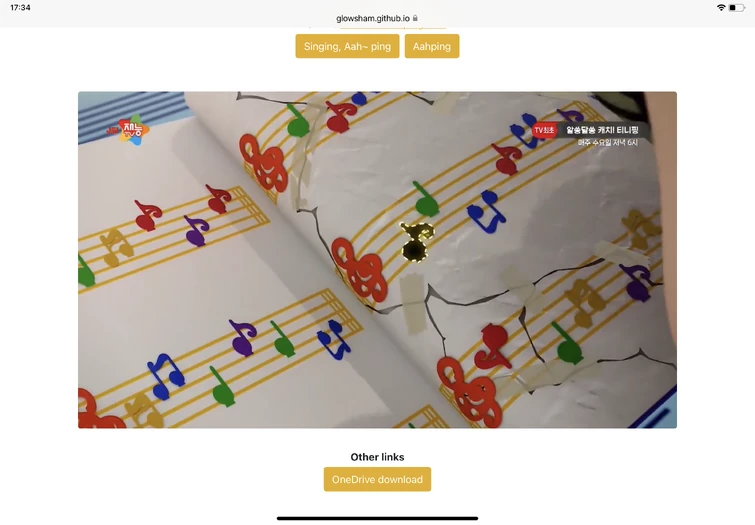Viewport: 755px width, 525px height.
Task: Tap the battery indicator icon
Action: (737, 8)
